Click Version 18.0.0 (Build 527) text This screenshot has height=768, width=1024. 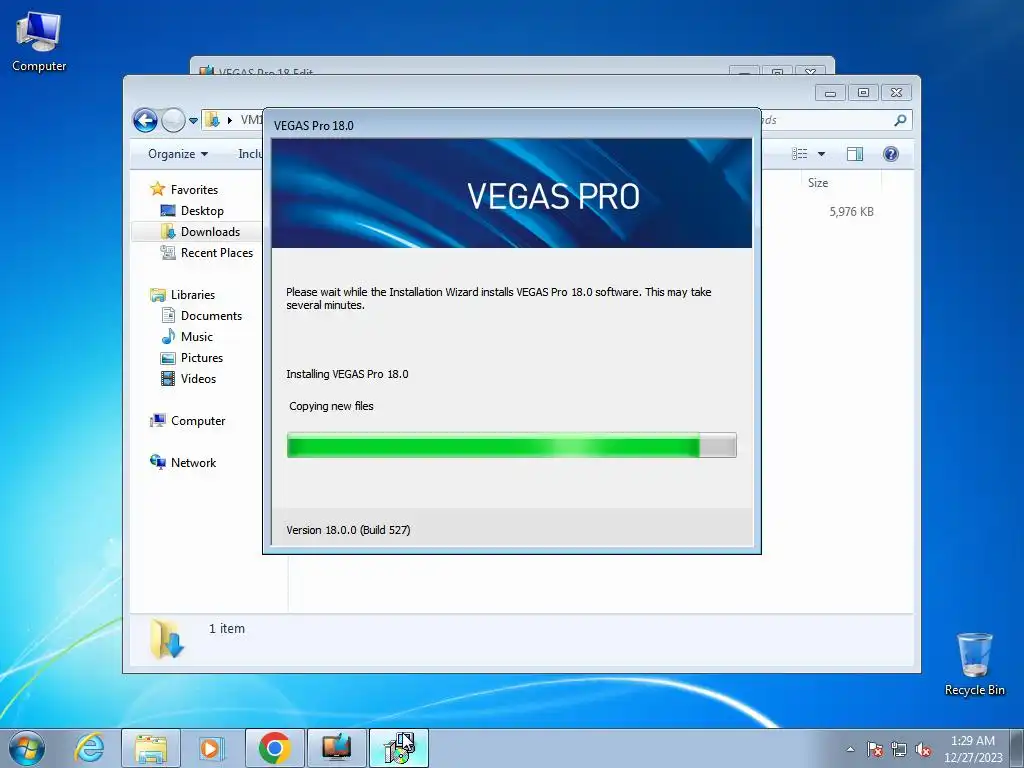pyautogui.click(x=348, y=530)
